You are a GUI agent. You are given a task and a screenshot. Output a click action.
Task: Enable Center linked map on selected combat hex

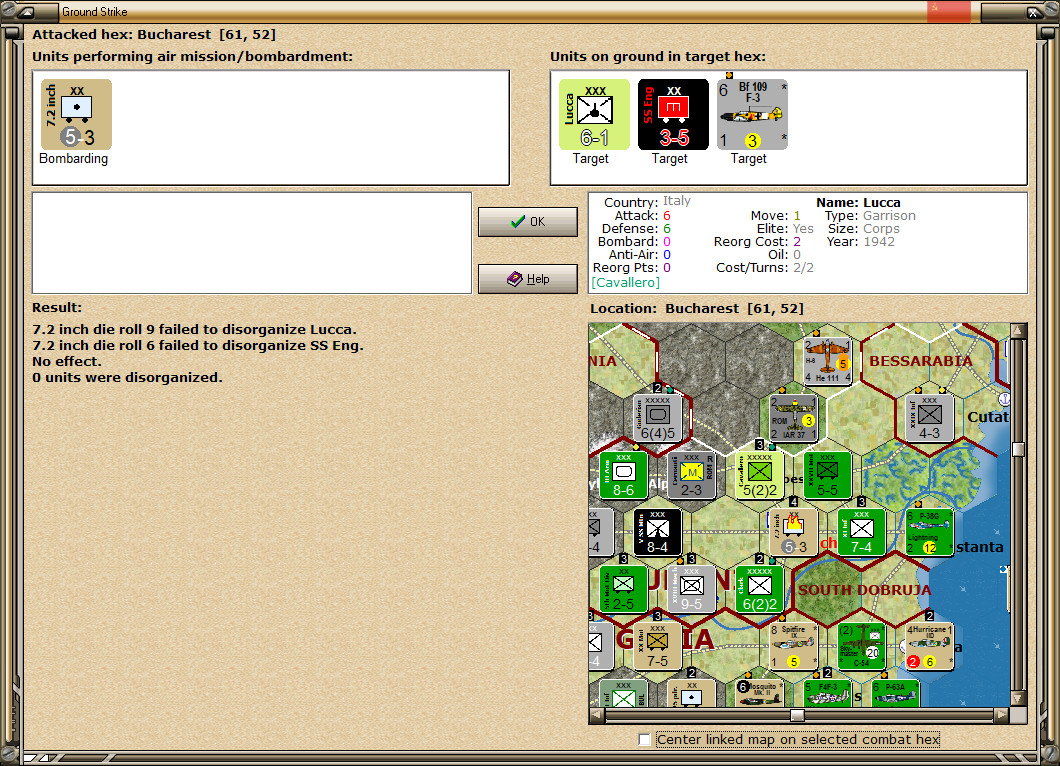(x=645, y=740)
